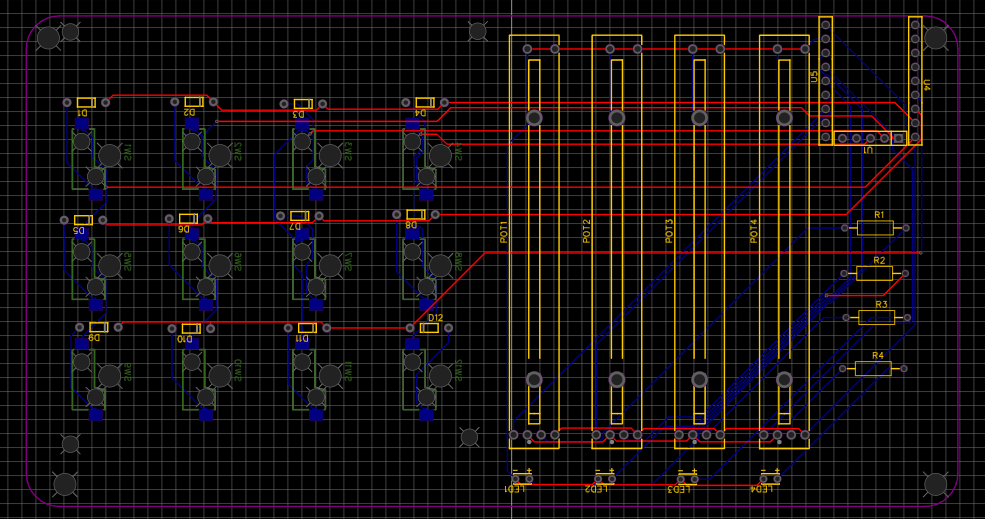Select the LED4 designator text
This screenshot has height=519, width=985.
coord(762,489)
